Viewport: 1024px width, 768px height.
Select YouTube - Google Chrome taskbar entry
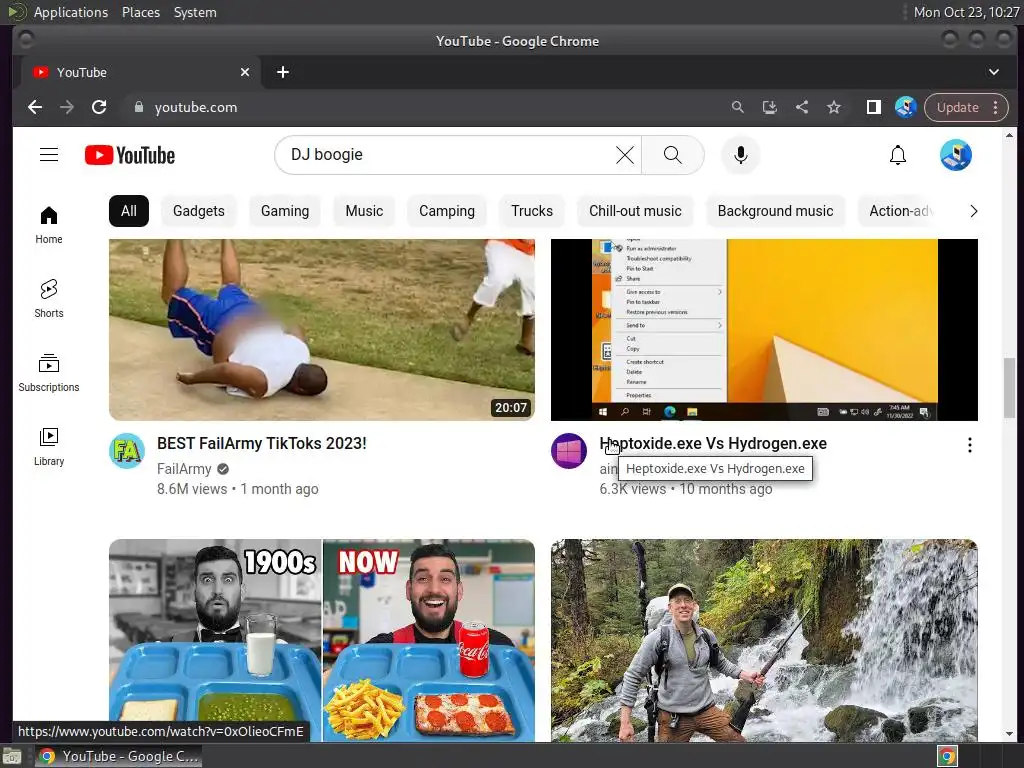pyautogui.click(x=118, y=756)
